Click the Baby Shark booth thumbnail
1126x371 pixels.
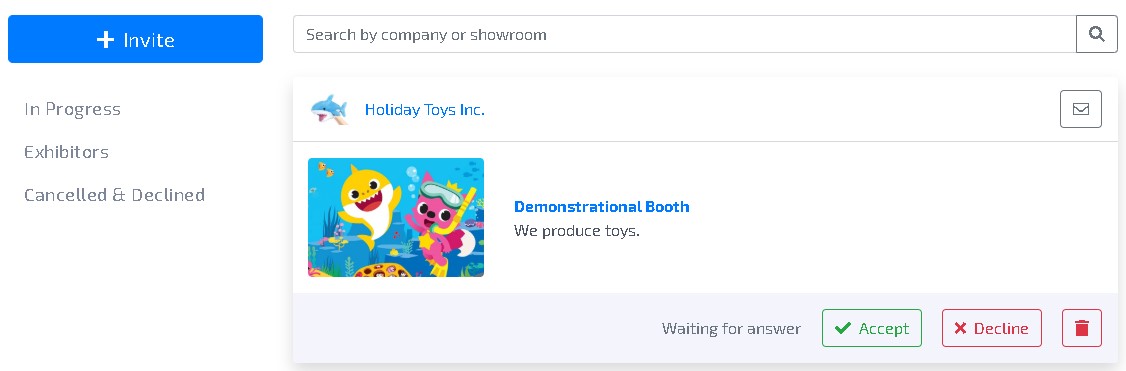click(x=396, y=217)
